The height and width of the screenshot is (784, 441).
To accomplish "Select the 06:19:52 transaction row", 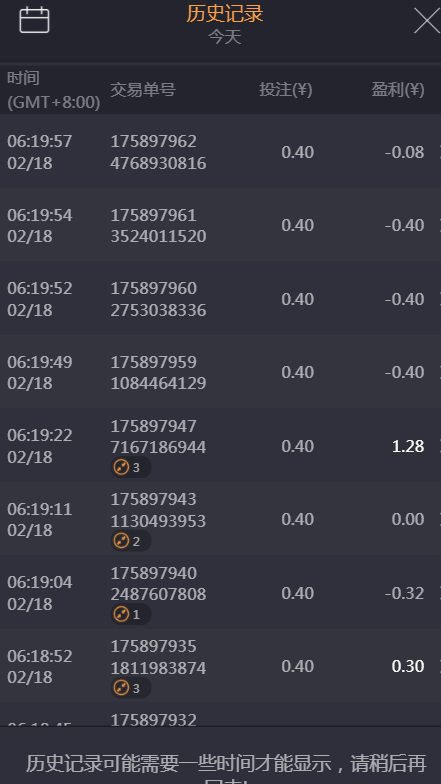I will (x=220, y=298).
